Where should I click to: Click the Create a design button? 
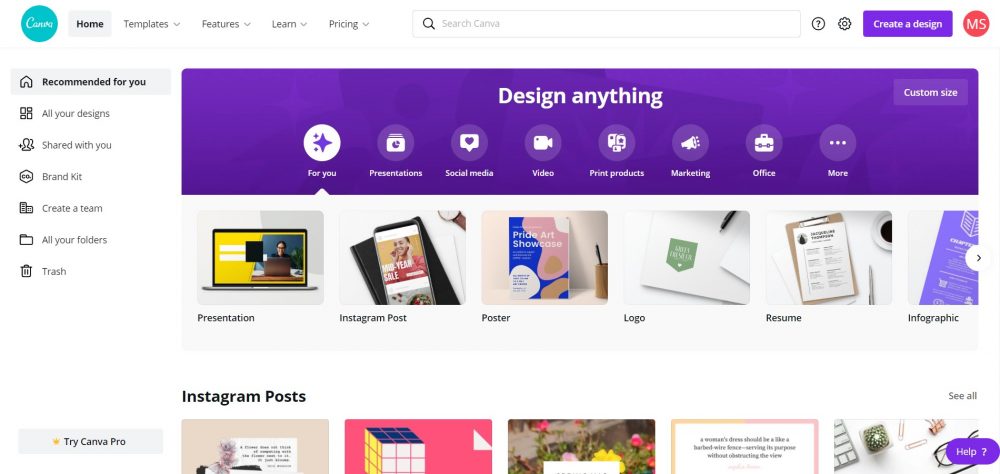tap(908, 24)
